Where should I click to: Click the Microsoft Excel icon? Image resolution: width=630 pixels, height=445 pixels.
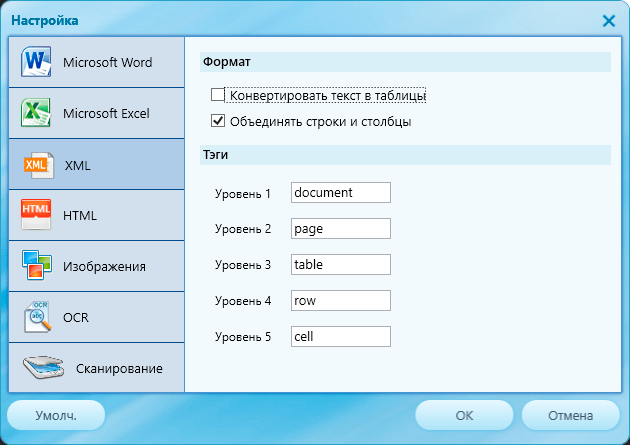[36, 113]
